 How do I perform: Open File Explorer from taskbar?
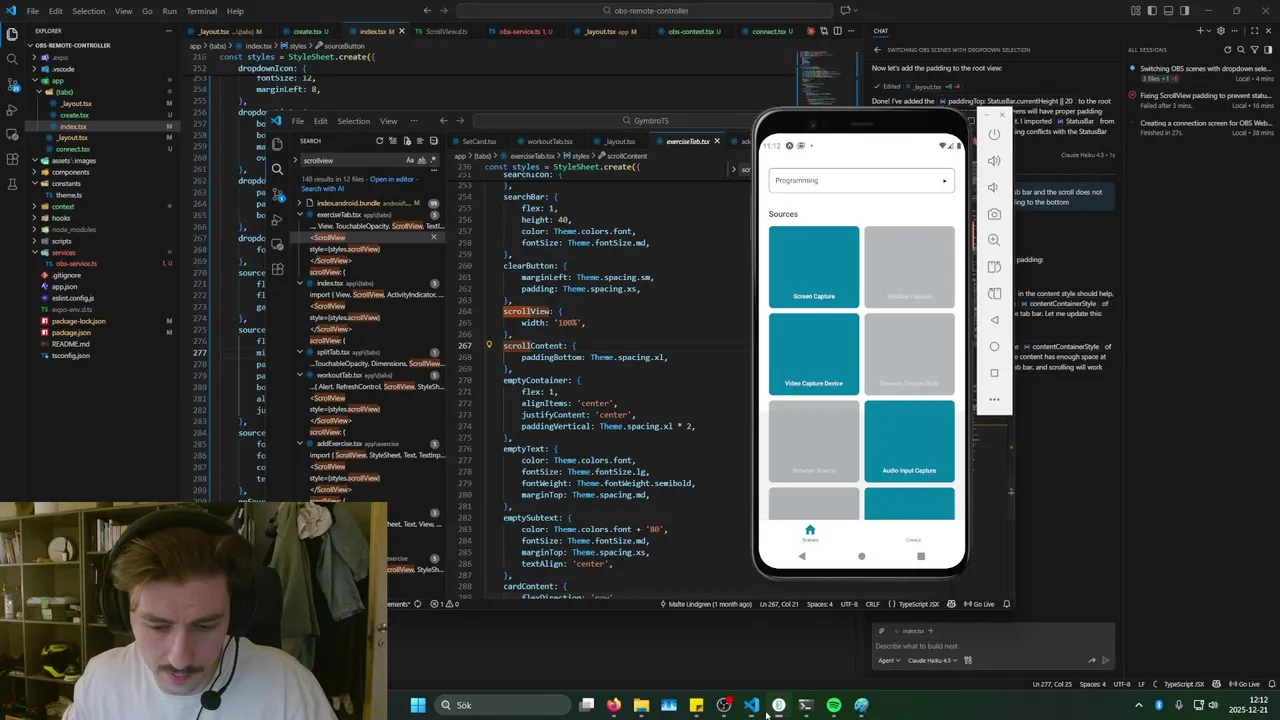(641, 705)
